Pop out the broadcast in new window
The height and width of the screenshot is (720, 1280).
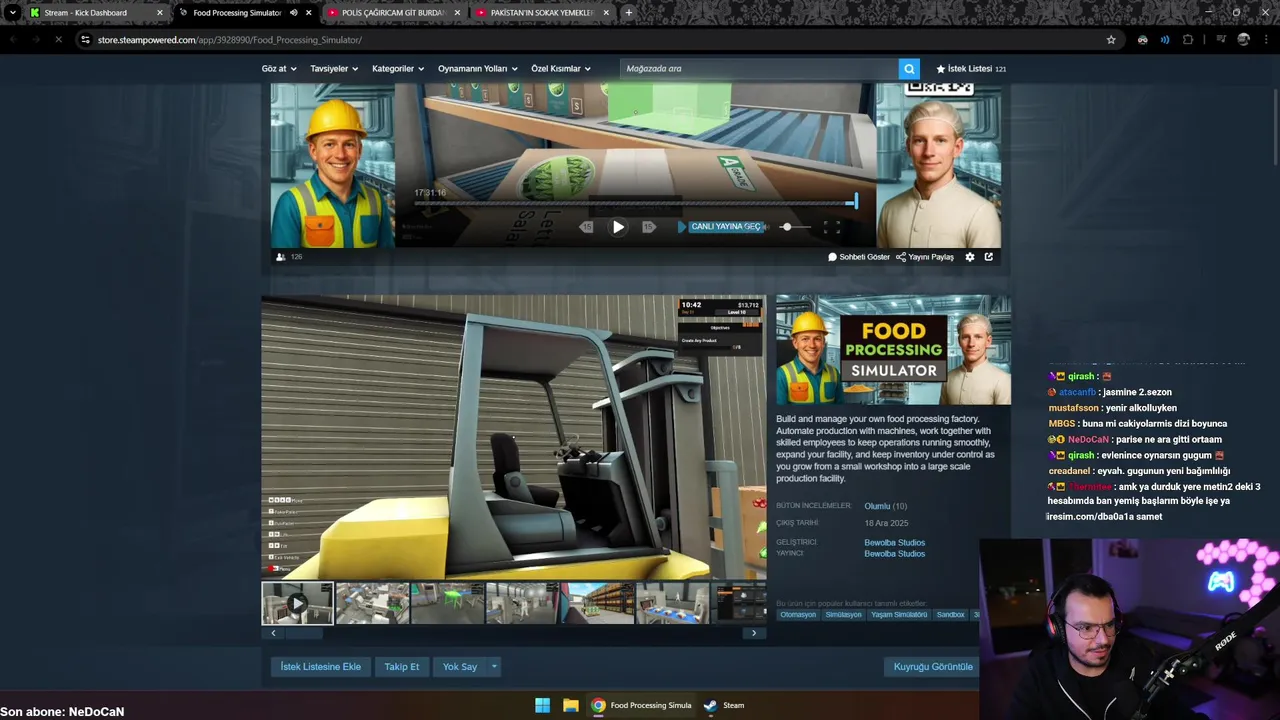tap(989, 257)
